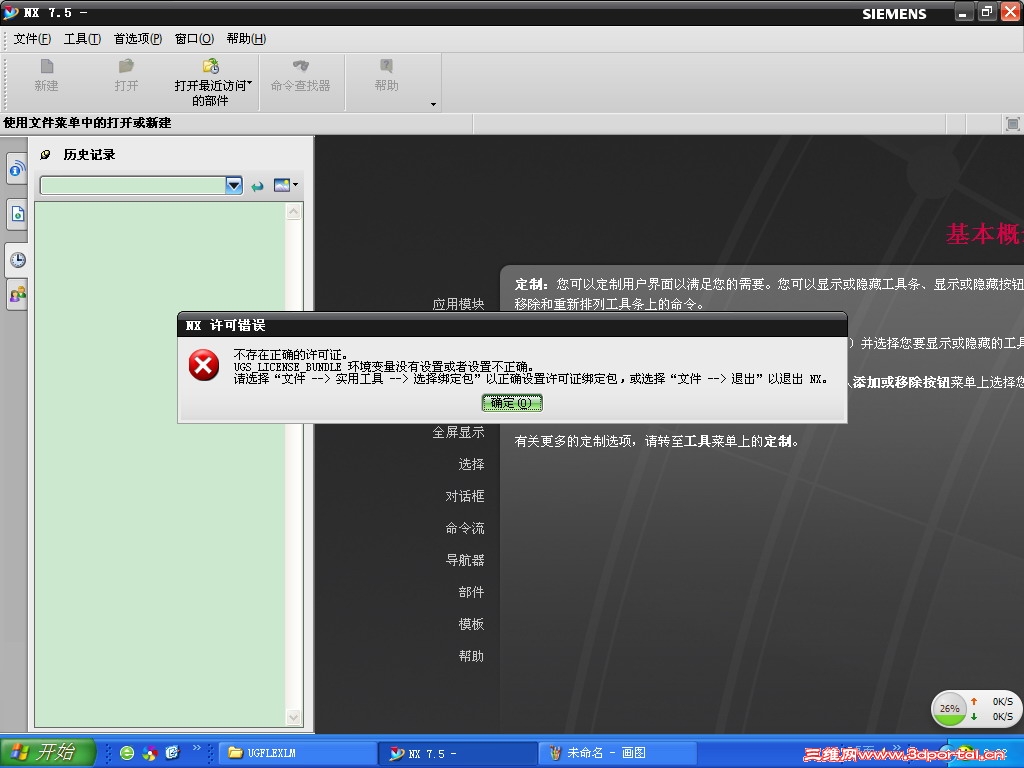The height and width of the screenshot is (768, 1024).
Task: Click the 命令查找器 command finder icon
Action: 300,66
